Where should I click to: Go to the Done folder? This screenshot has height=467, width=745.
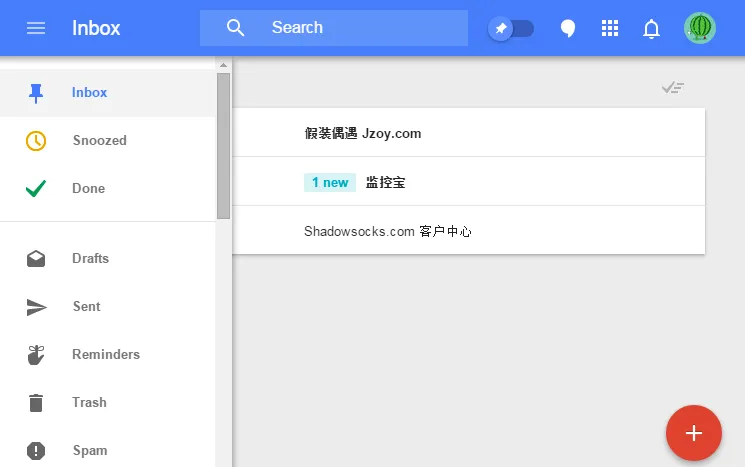(x=88, y=189)
